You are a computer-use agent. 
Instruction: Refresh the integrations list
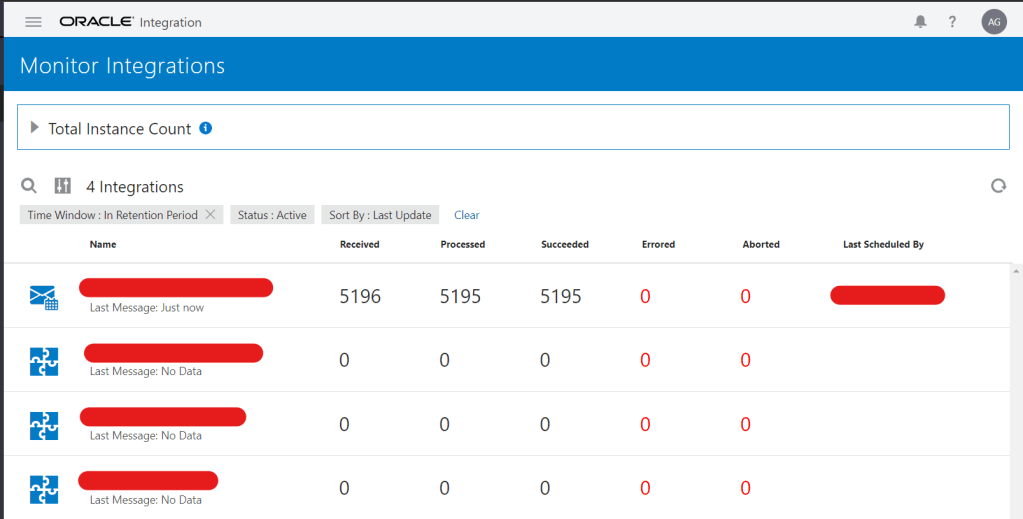click(x=997, y=186)
